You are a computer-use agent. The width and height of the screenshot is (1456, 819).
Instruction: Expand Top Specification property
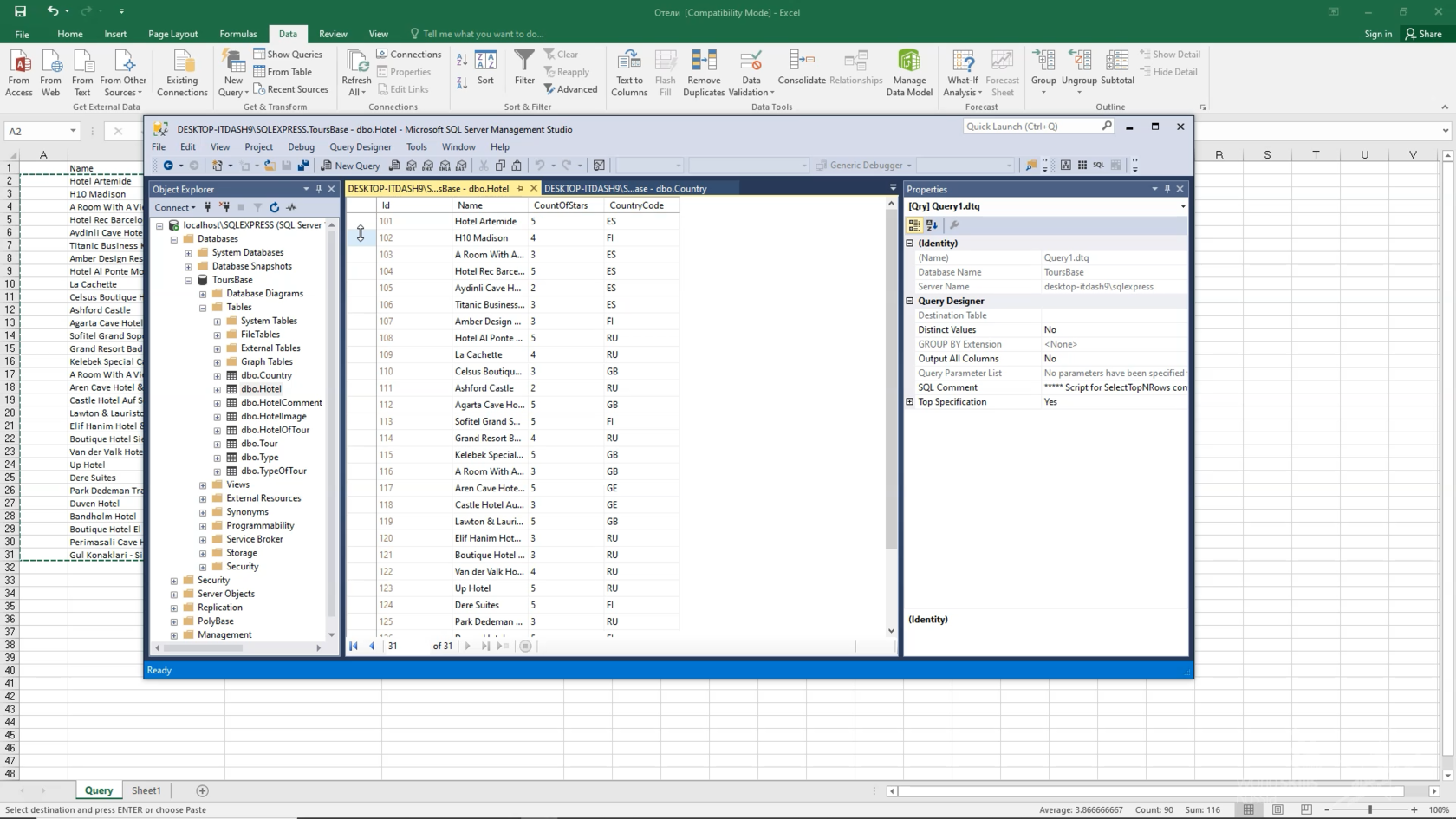tap(910, 402)
